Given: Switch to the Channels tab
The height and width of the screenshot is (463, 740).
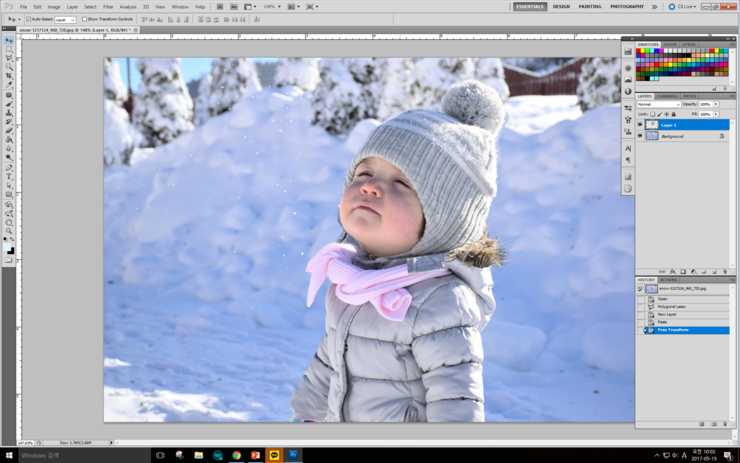Looking at the screenshot, I should click(x=667, y=96).
